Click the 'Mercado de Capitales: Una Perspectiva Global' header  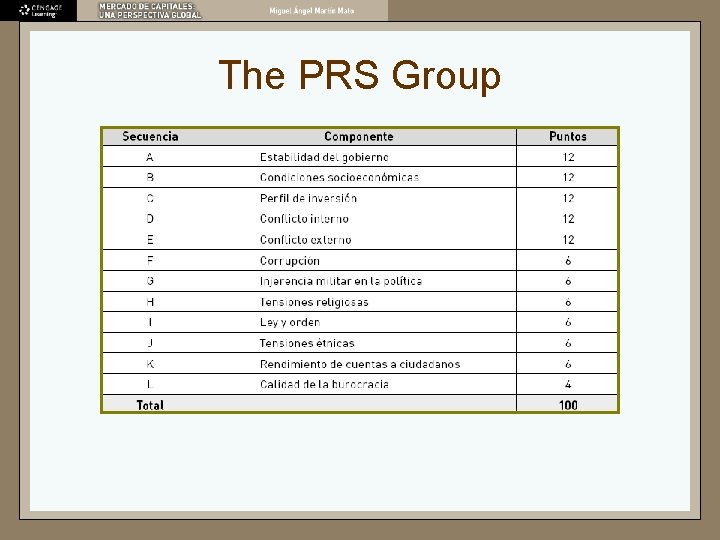coord(150,11)
